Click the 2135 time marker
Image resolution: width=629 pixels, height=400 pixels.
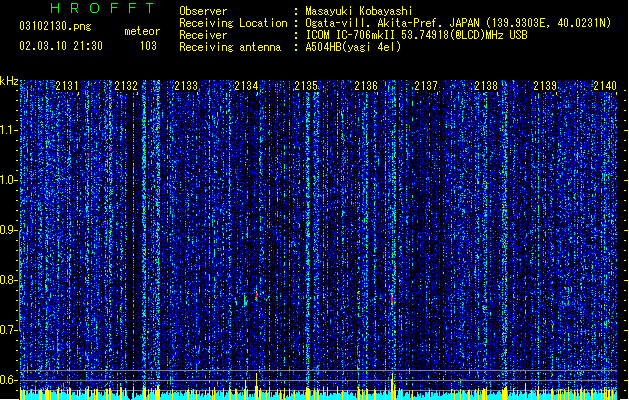[306, 86]
